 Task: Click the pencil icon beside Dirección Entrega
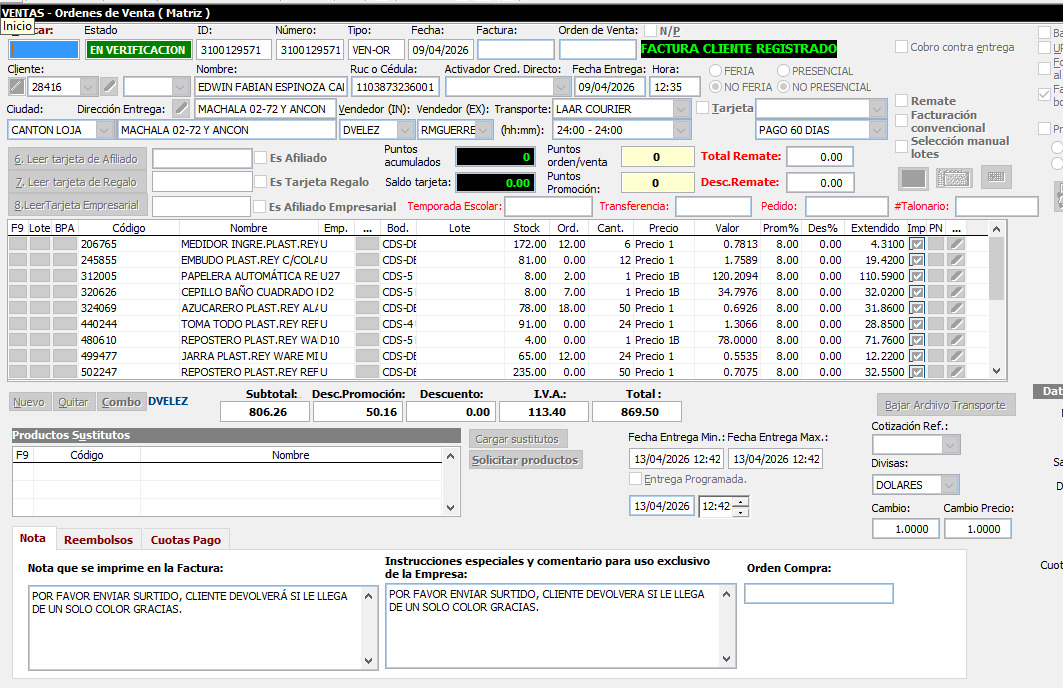(x=181, y=108)
